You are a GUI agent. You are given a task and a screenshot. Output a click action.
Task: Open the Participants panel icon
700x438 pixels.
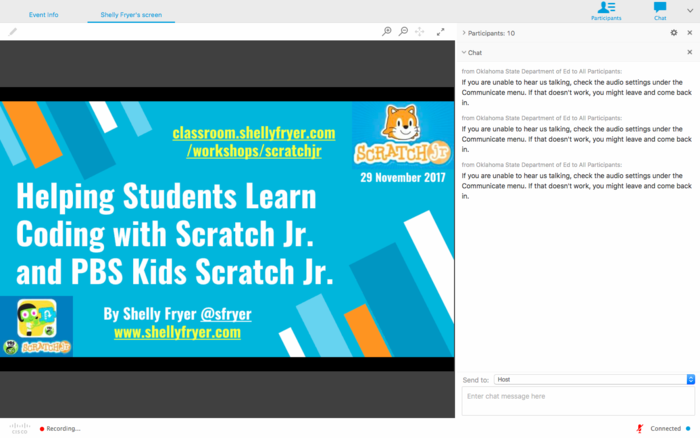(x=605, y=9)
